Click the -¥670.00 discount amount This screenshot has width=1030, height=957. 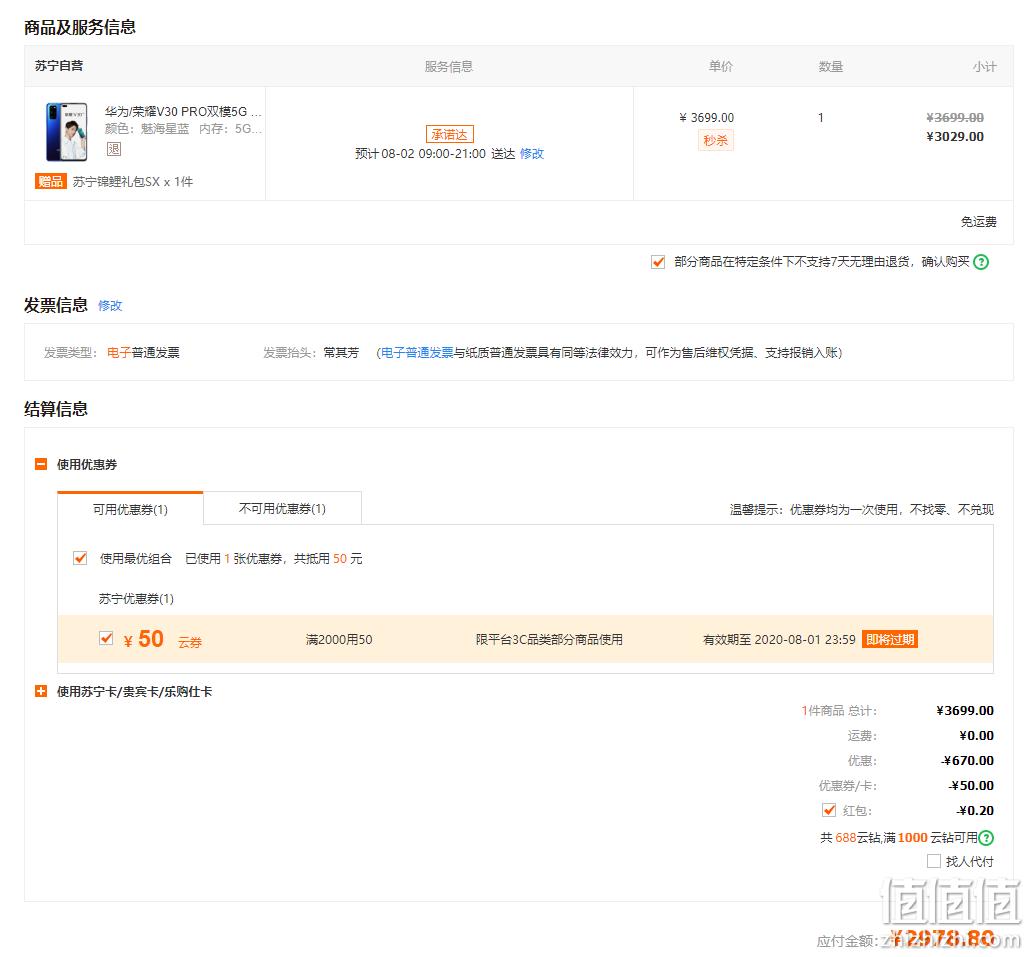click(x=967, y=760)
